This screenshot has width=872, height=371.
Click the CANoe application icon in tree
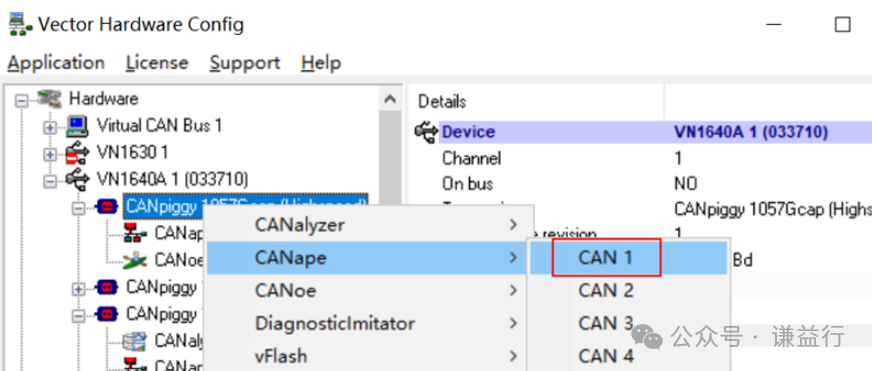pyautogui.click(x=134, y=260)
